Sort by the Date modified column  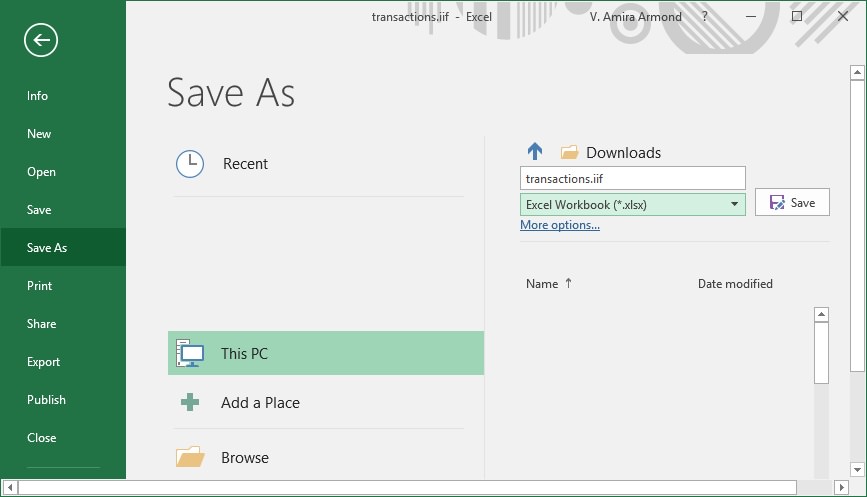[735, 284]
